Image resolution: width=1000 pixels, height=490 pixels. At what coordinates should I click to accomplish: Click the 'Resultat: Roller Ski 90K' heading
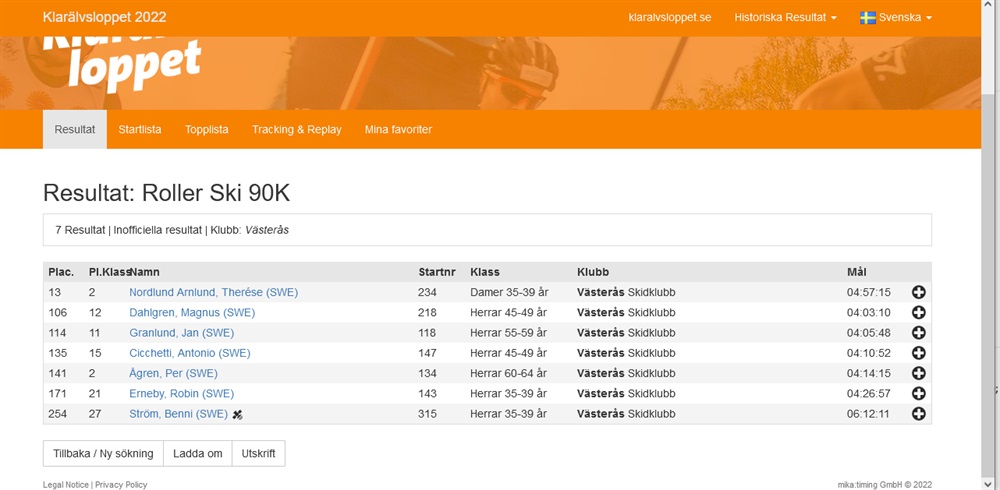[166, 193]
